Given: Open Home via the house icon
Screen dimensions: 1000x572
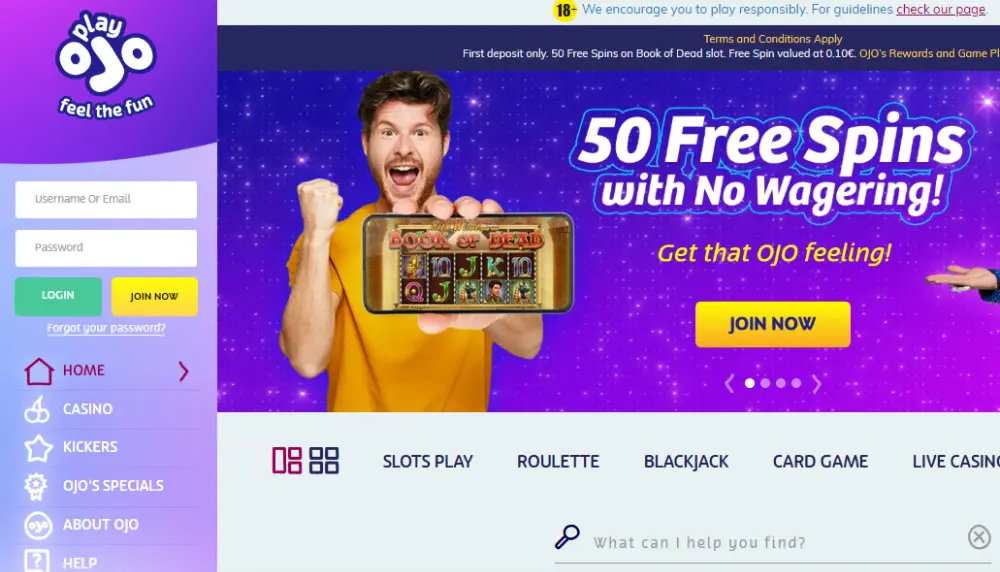Looking at the screenshot, I should pyautogui.click(x=38, y=371).
